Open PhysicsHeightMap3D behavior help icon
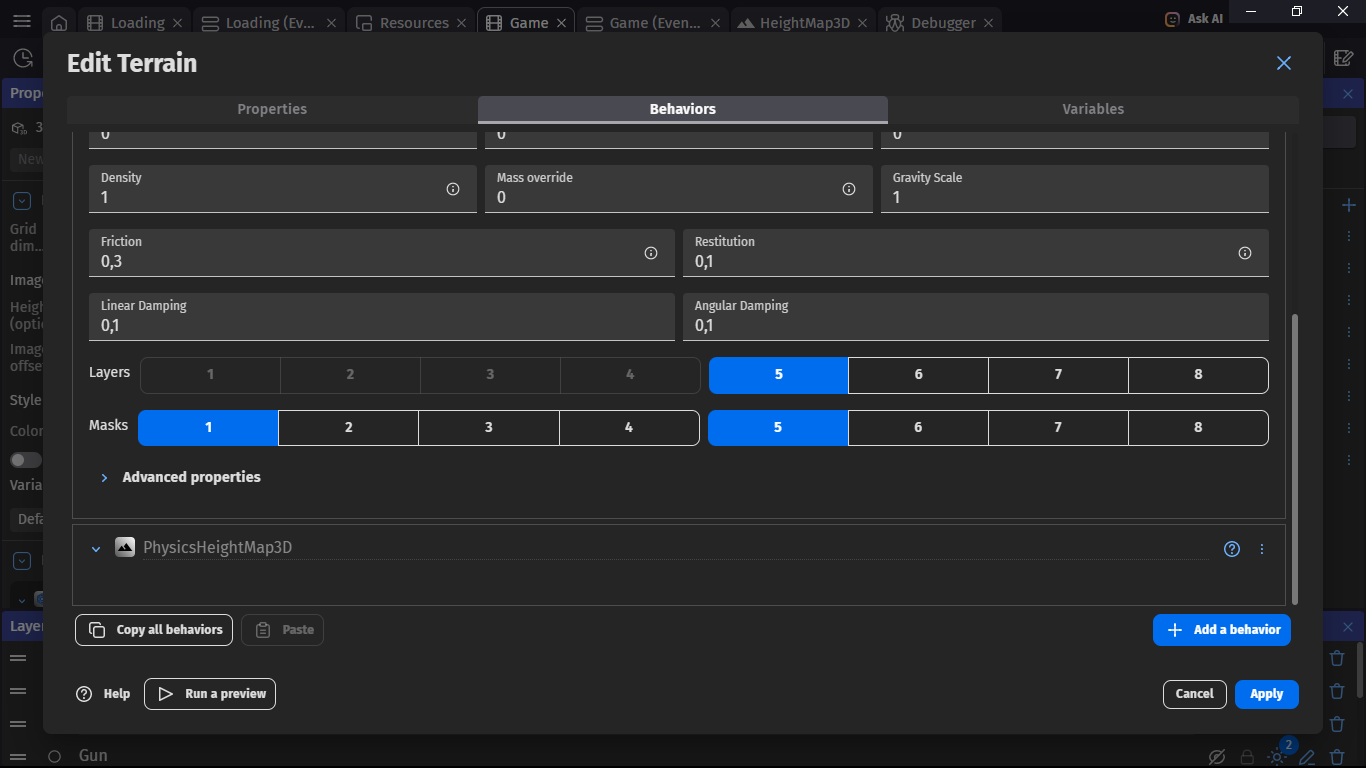 coord(1232,549)
